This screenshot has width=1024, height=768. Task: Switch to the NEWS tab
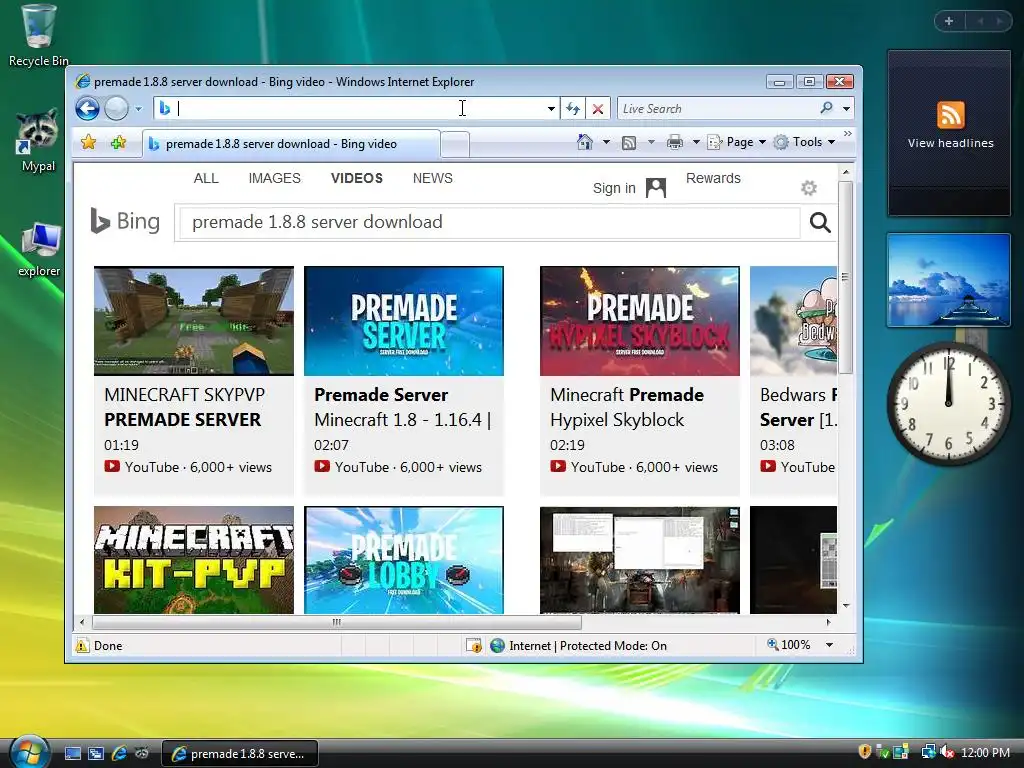[432, 178]
